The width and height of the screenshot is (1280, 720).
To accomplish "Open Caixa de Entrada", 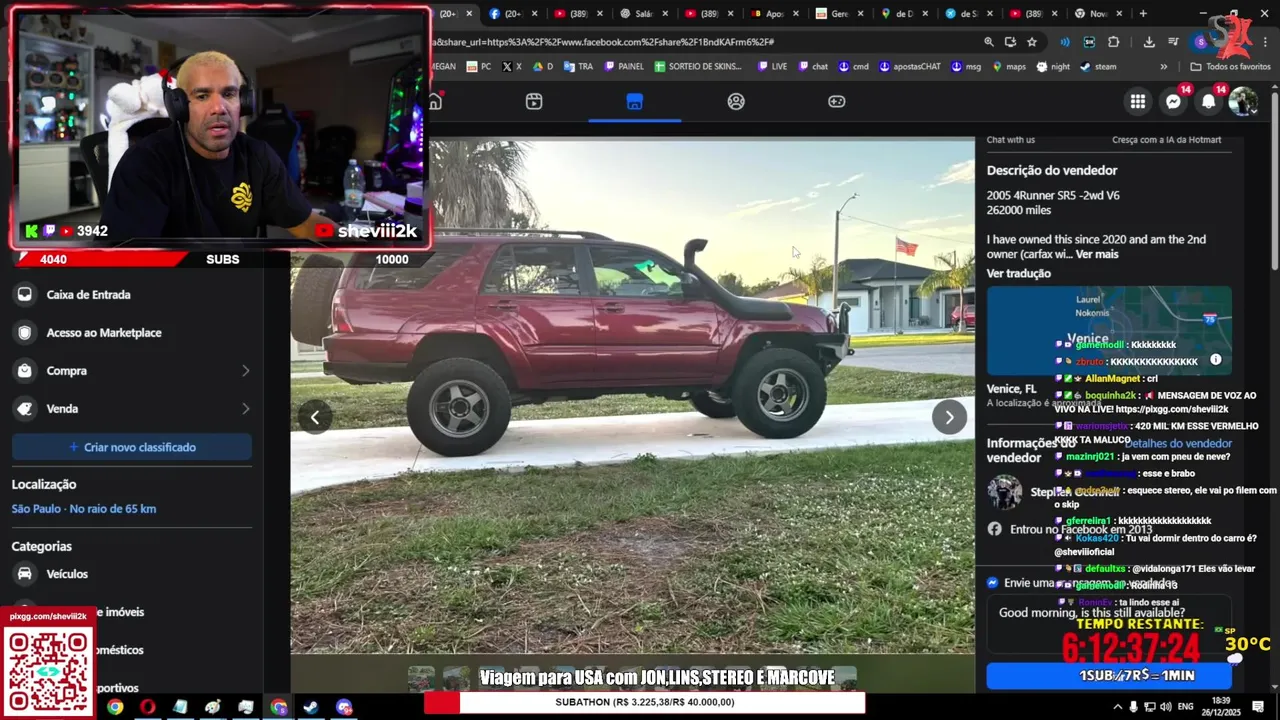I will click(132, 295).
